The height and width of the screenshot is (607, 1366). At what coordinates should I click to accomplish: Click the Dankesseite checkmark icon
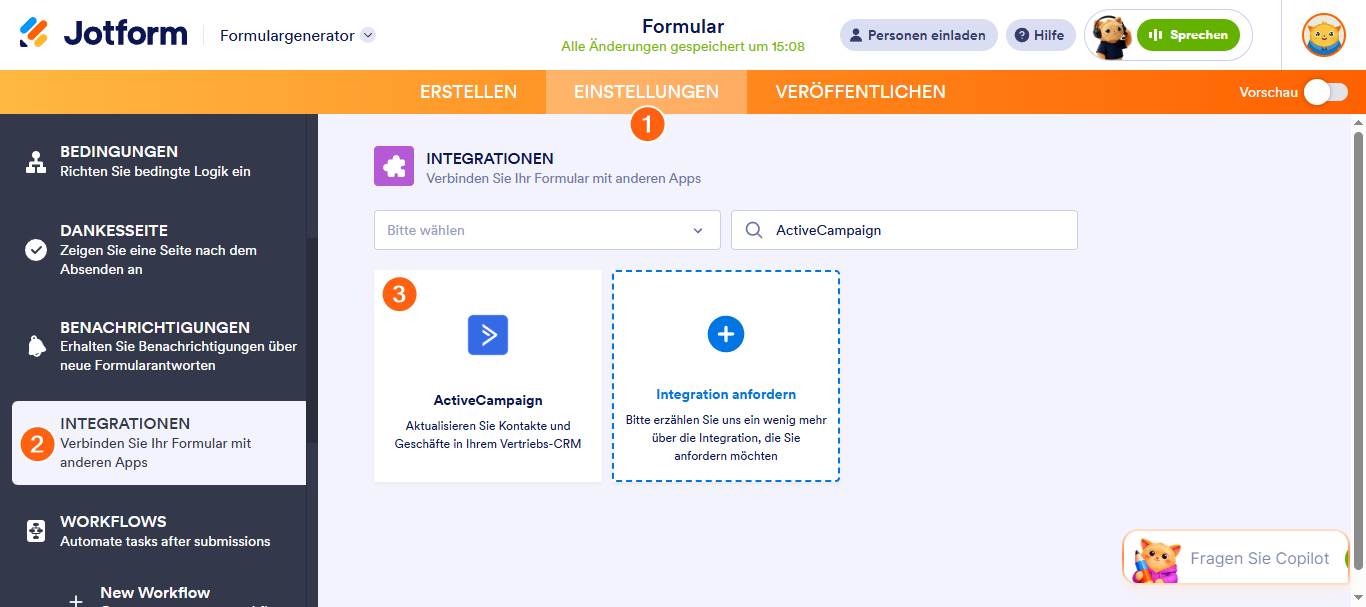[36, 249]
